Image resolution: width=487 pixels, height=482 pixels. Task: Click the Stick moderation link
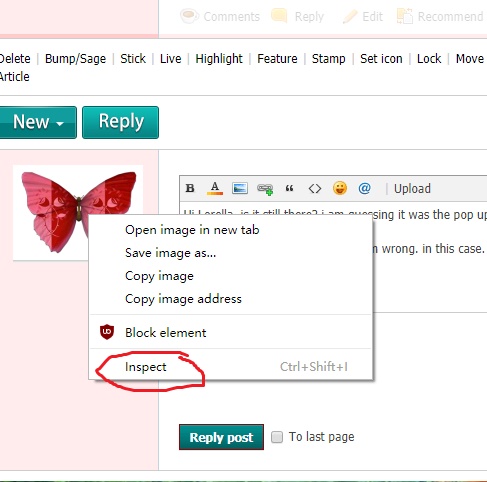click(x=133, y=59)
